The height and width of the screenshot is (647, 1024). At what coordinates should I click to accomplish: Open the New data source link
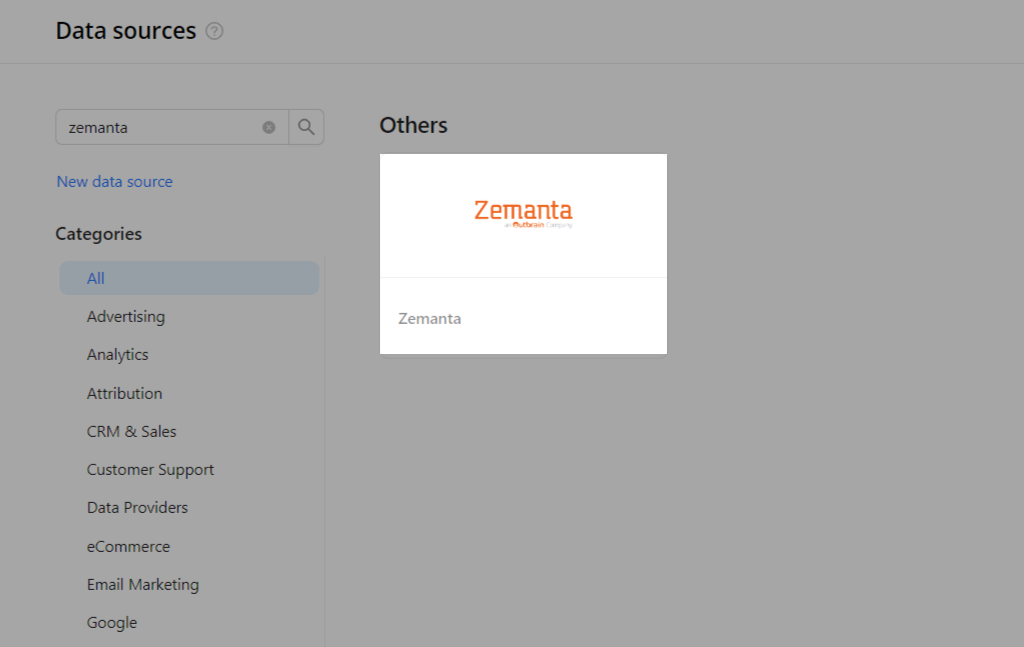114,181
